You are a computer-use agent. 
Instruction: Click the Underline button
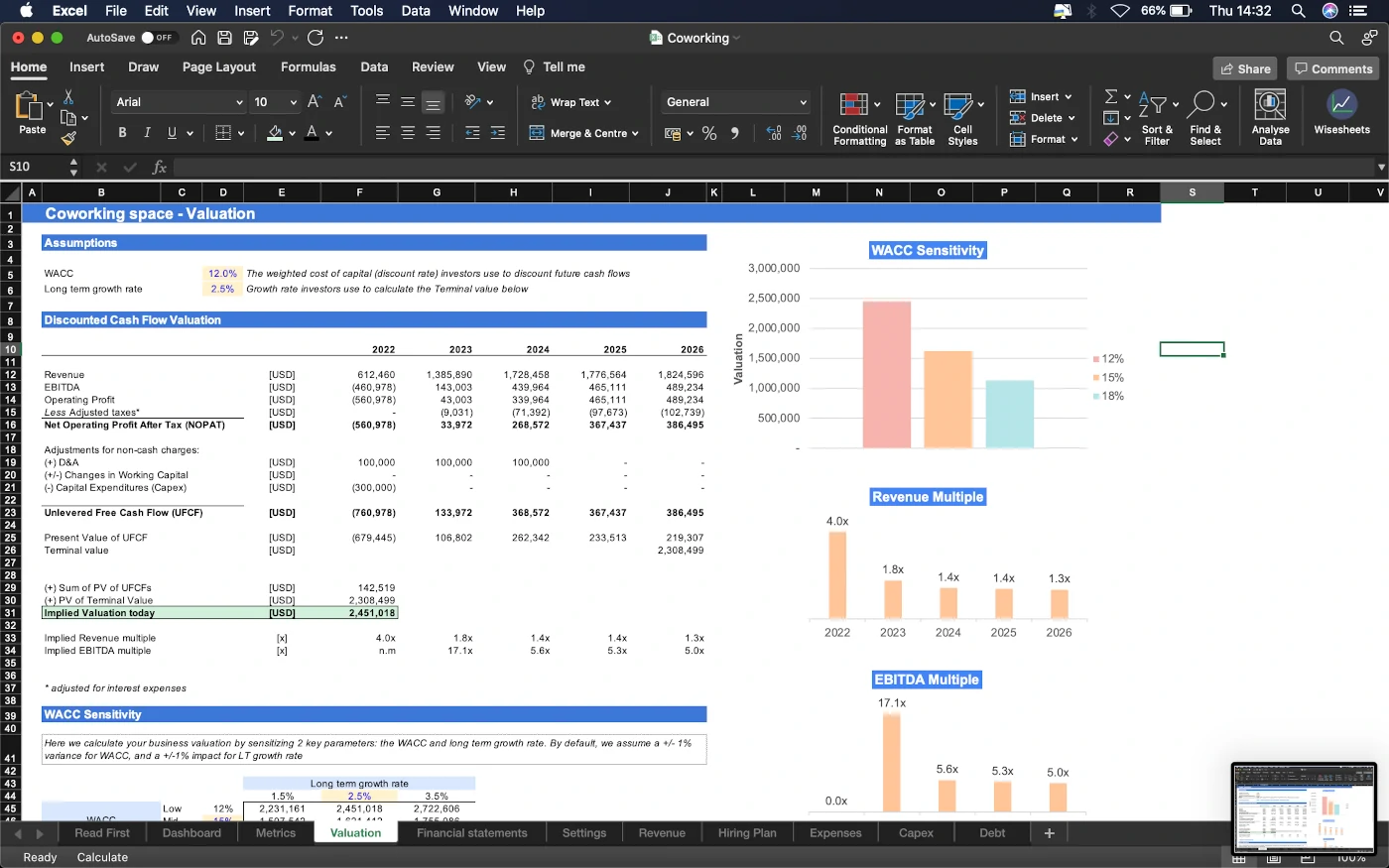[172, 132]
